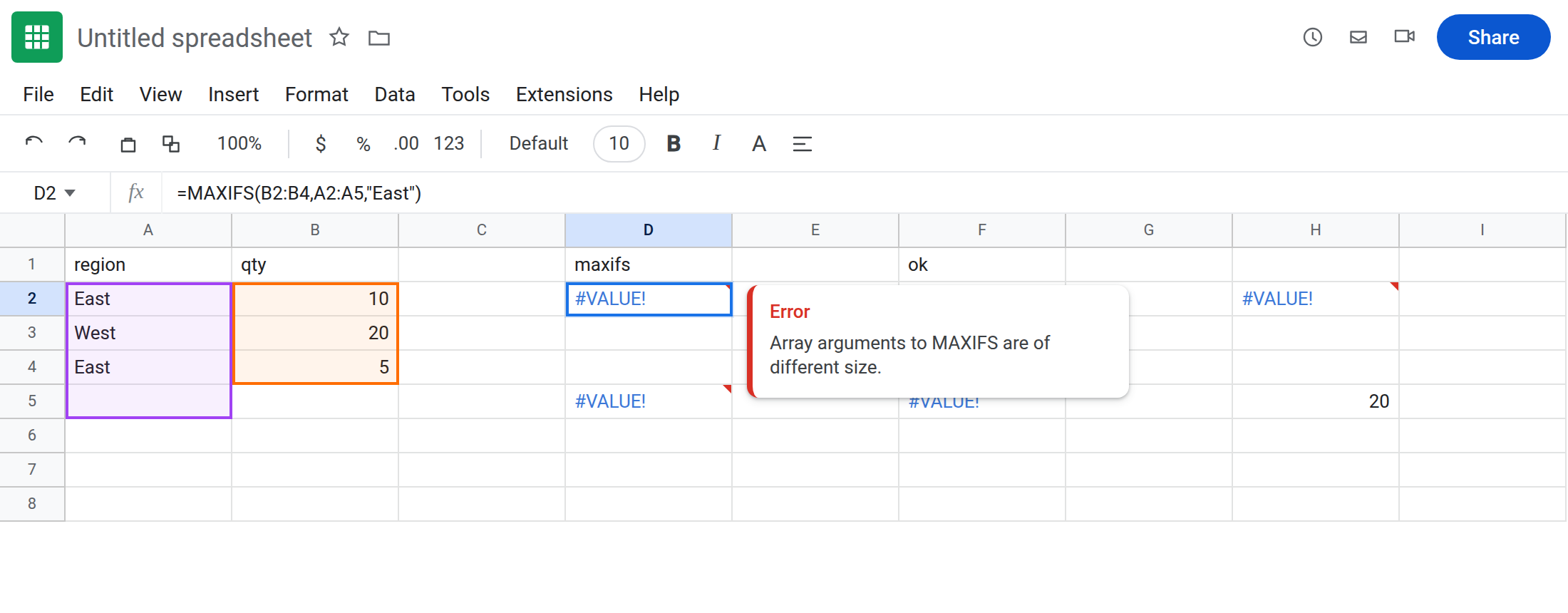The height and width of the screenshot is (613, 1568).
Task: Open the Format menu
Action: (316, 94)
